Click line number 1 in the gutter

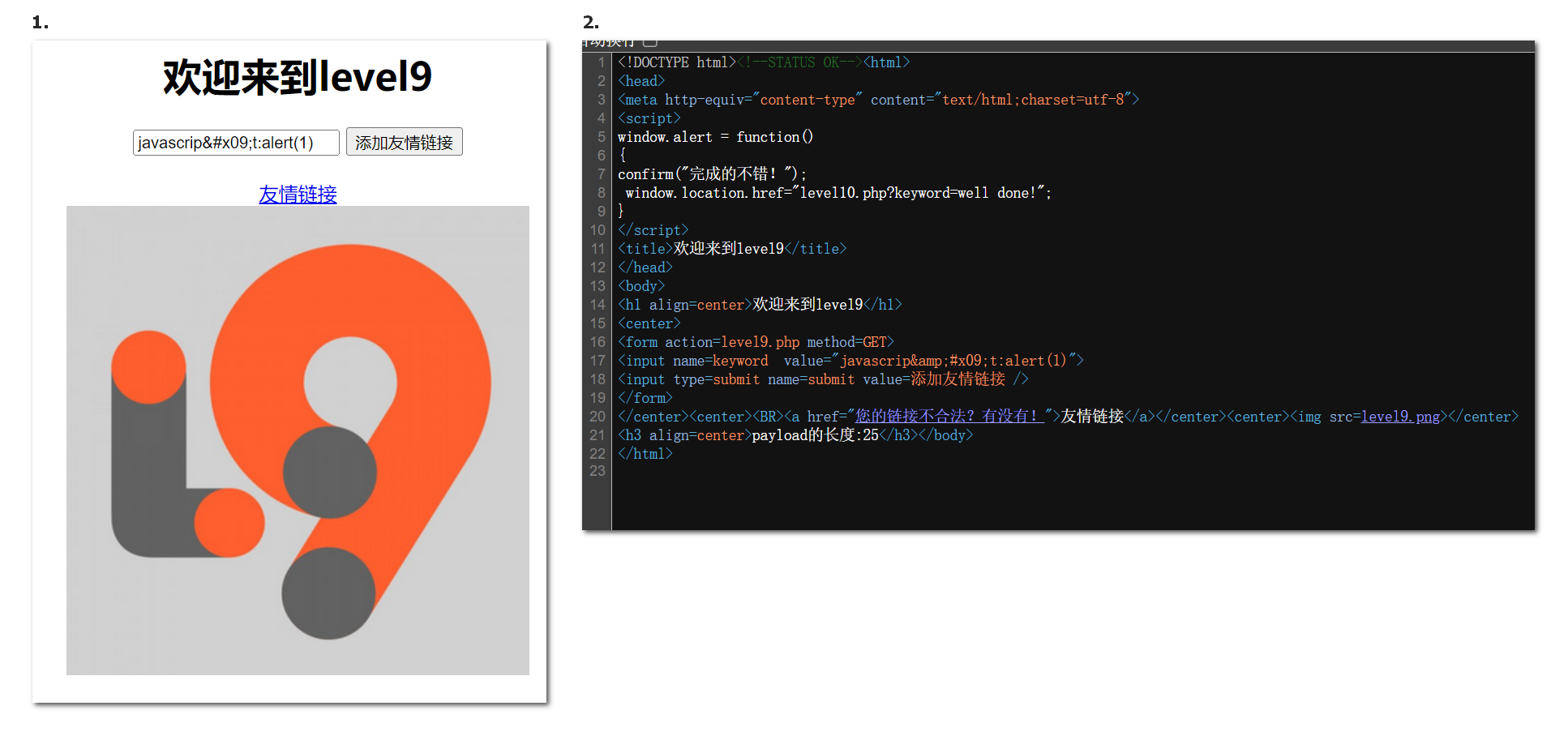tap(601, 62)
